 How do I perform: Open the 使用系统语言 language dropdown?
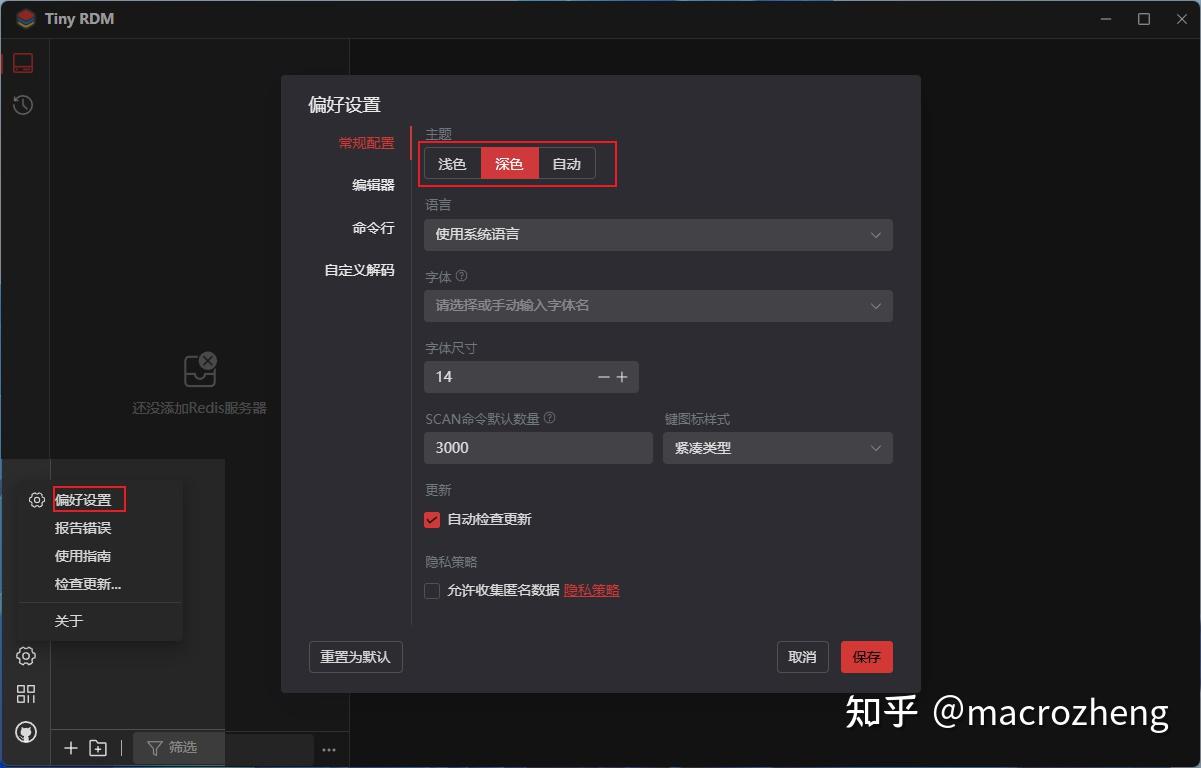coord(658,235)
